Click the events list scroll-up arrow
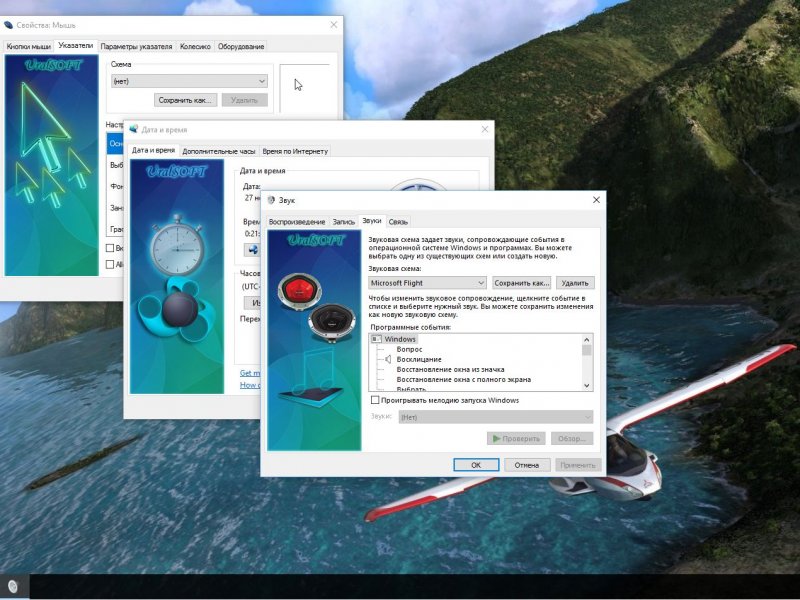Image resolution: width=800 pixels, height=600 pixels. [x=587, y=339]
